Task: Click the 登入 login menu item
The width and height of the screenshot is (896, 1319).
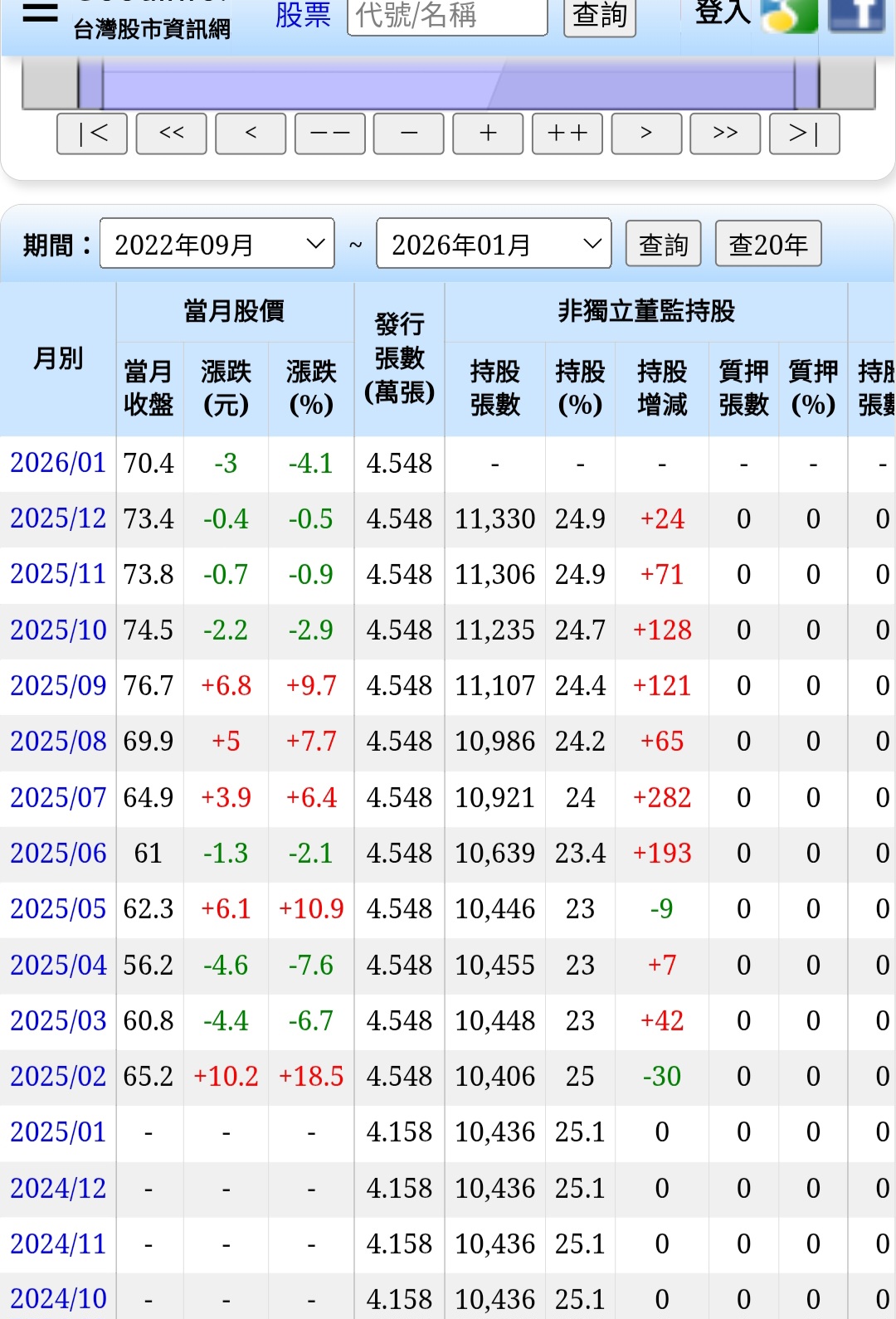Action: tap(722, 12)
